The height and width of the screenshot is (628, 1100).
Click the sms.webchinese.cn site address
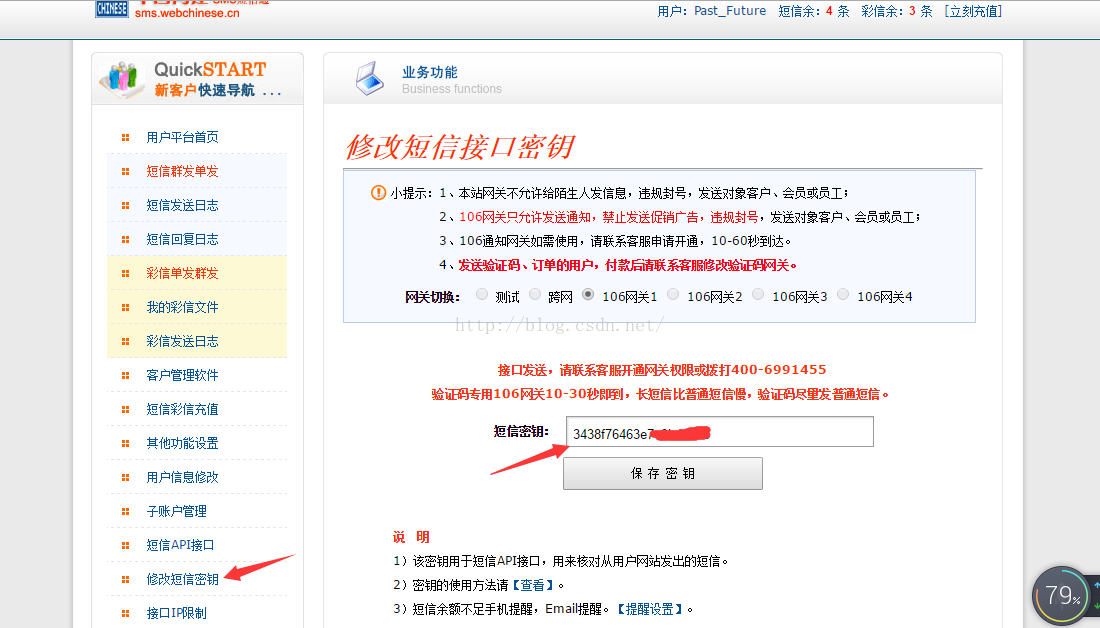tap(187, 13)
